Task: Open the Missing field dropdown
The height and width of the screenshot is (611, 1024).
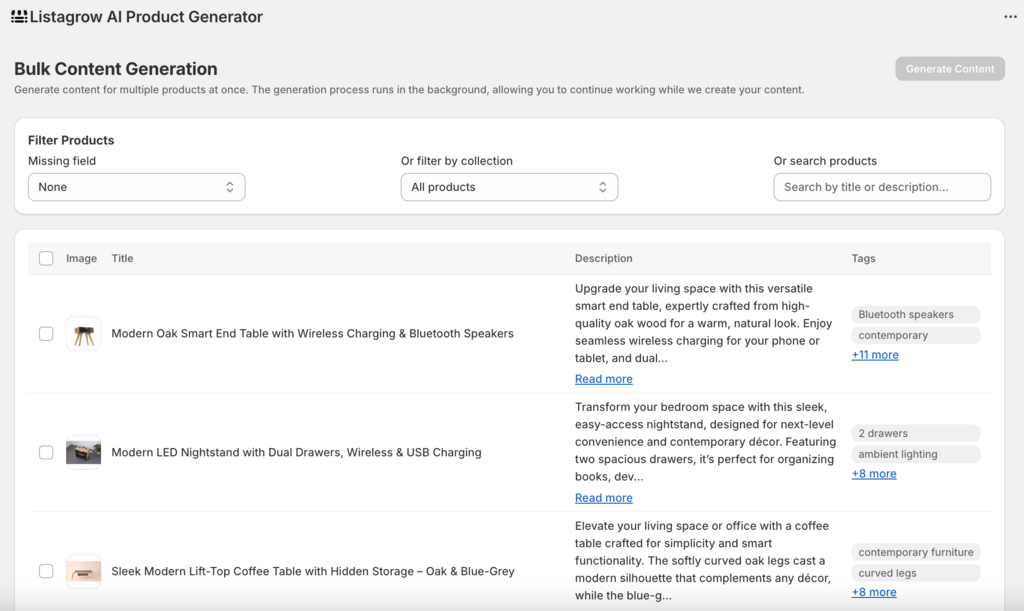Action: (136, 187)
